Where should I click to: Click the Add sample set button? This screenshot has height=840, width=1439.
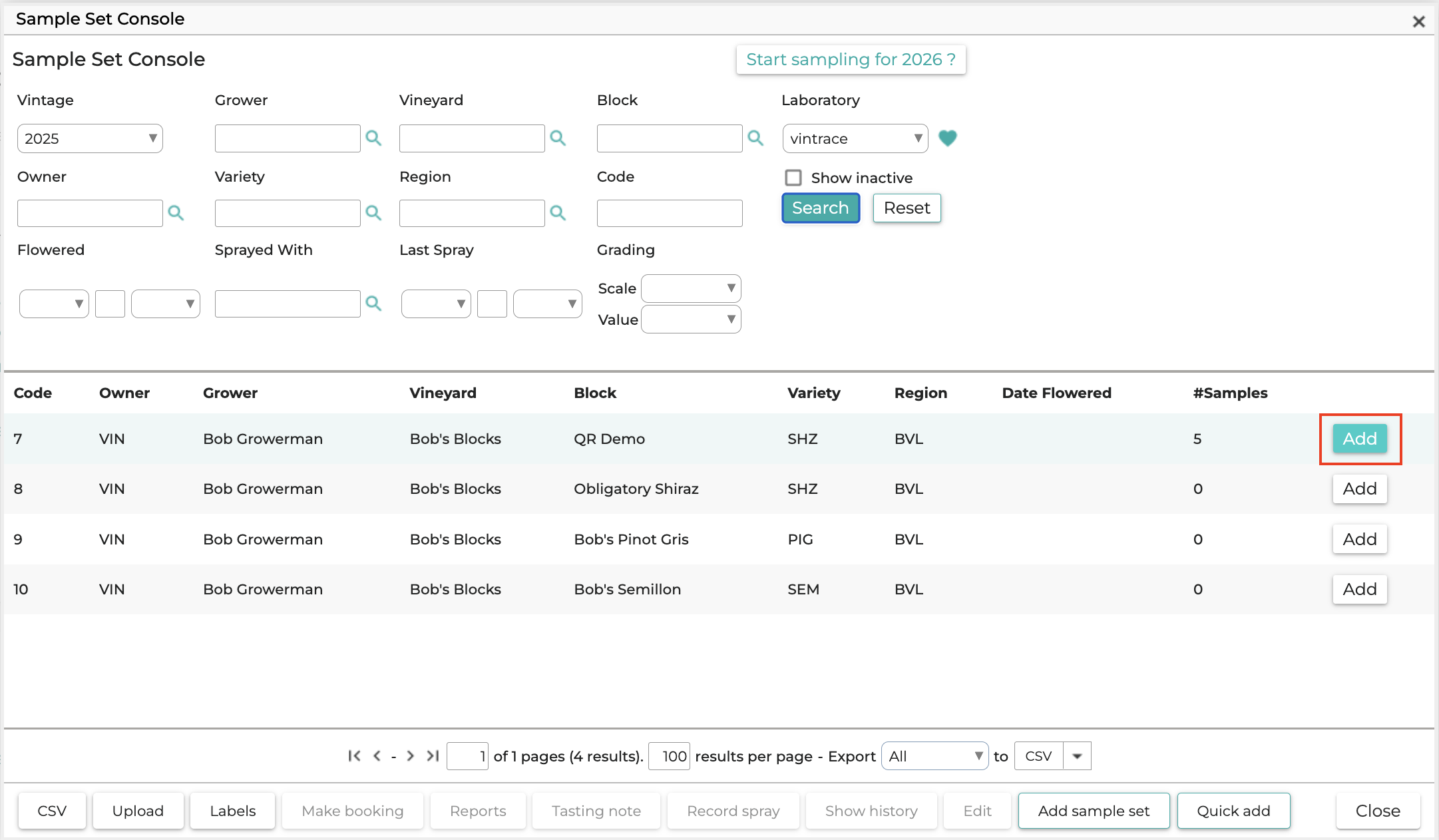pyautogui.click(x=1094, y=811)
